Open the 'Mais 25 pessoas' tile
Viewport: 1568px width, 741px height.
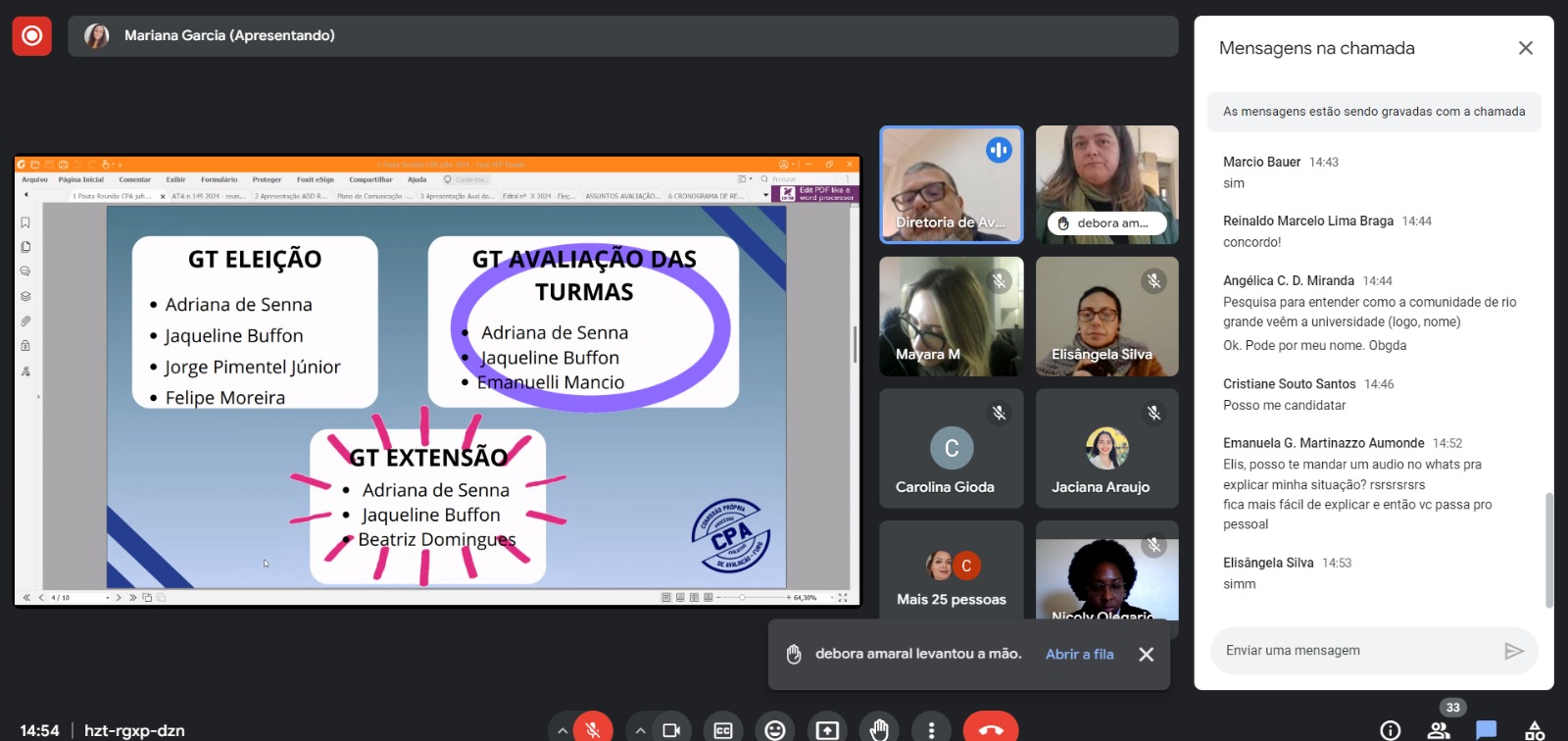[951, 578]
